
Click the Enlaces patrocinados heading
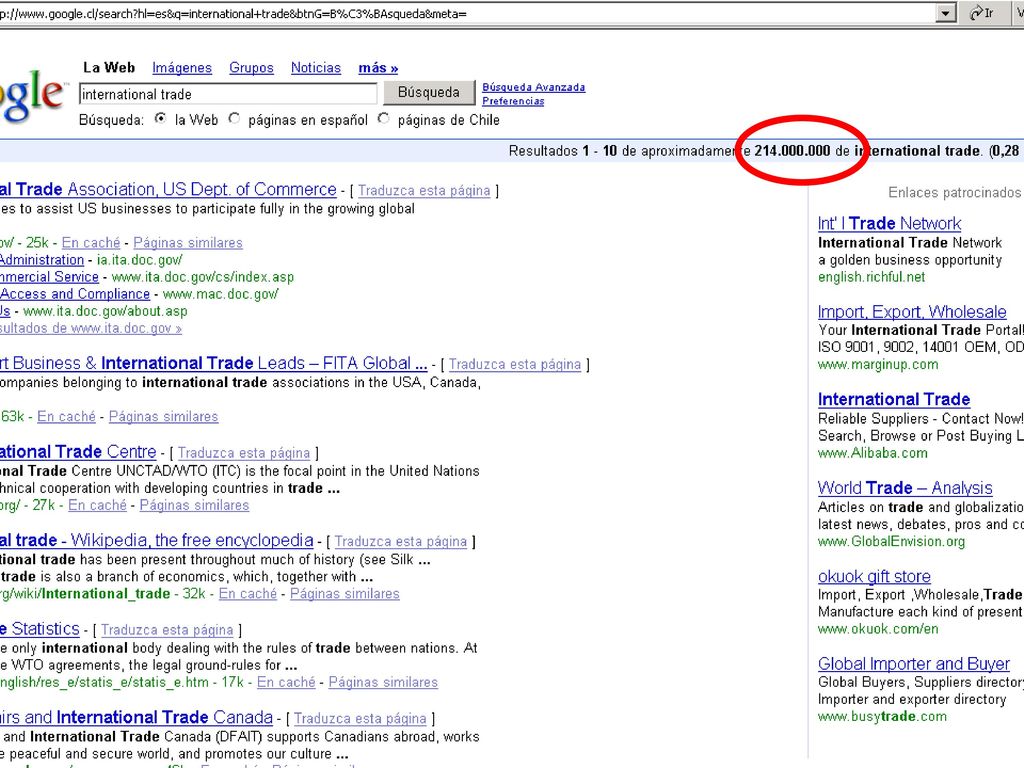click(x=954, y=192)
